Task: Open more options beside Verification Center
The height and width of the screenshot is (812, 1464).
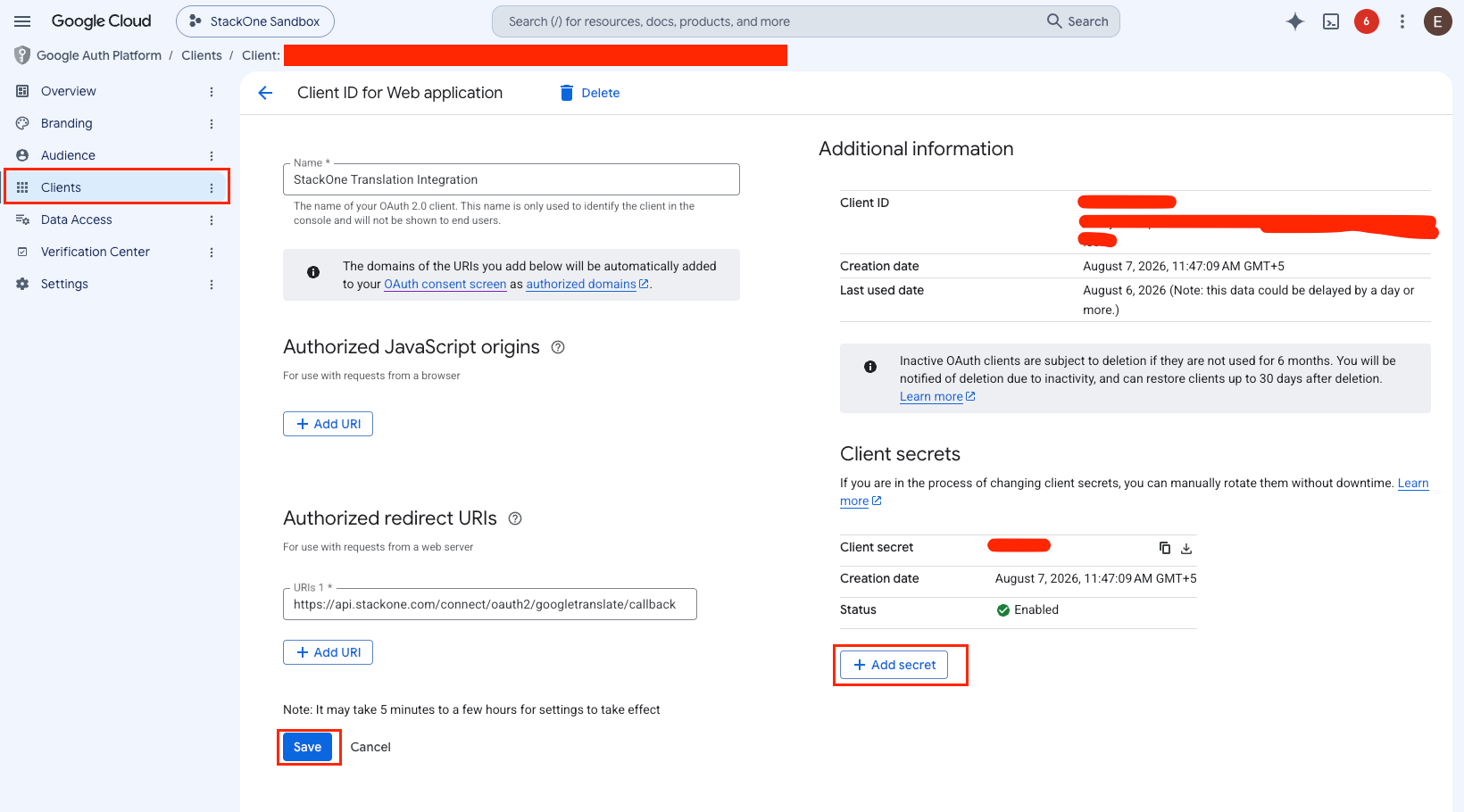Action: [x=212, y=253]
